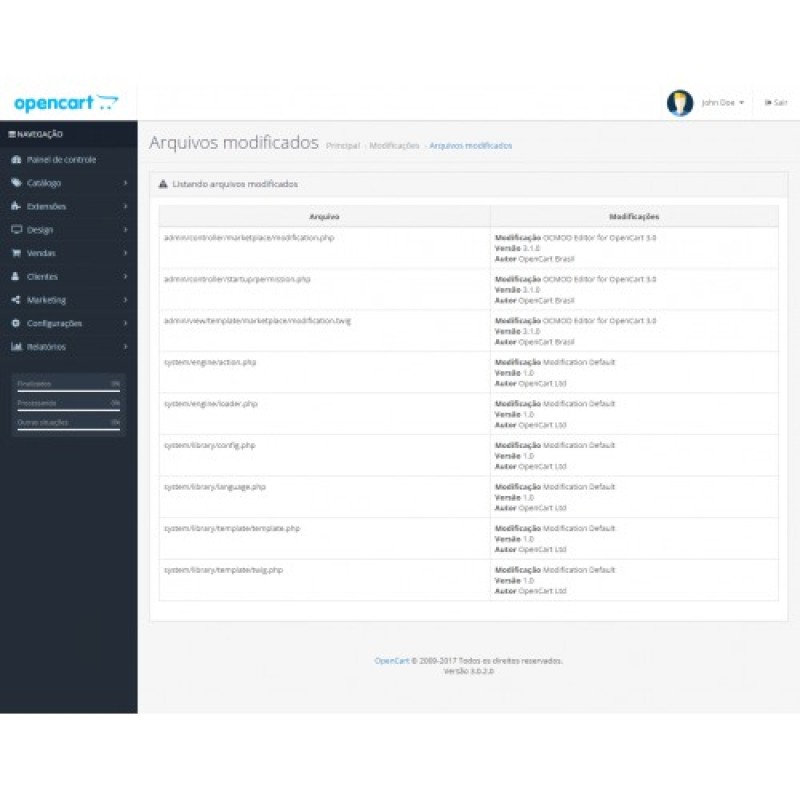The width and height of the screenshot is (800, 800).
Task: Click the Modificações breadcrumb link
Action: 392,145
